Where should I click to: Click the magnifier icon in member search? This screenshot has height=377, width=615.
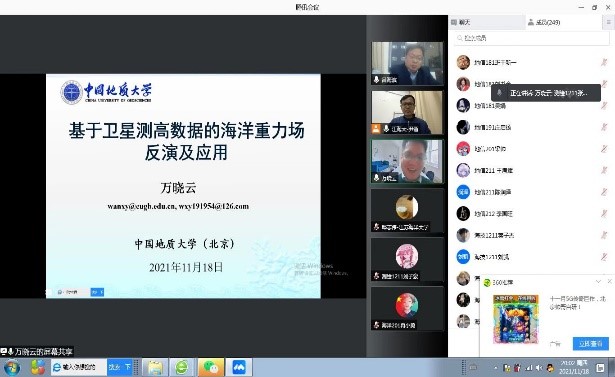459,38
